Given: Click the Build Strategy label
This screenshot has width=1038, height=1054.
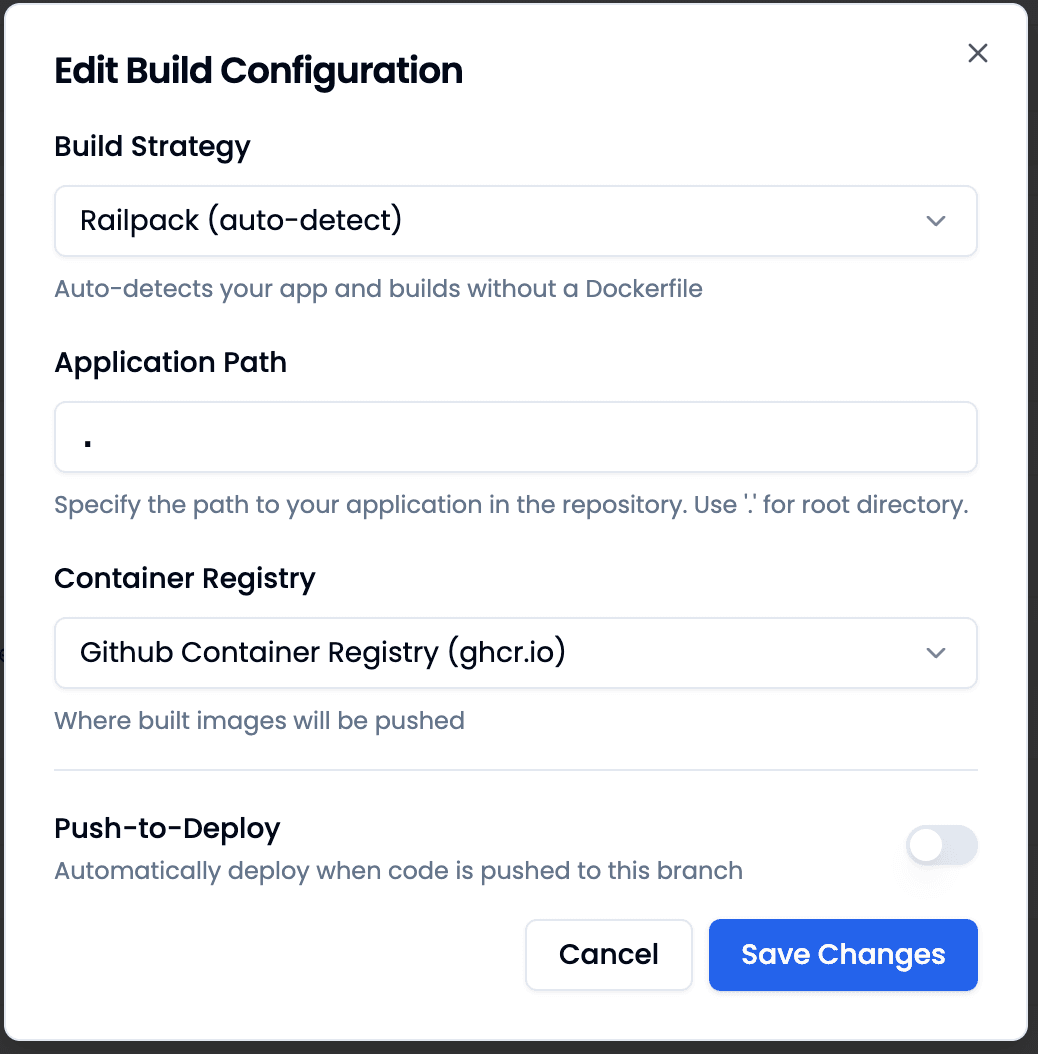Looking at the screenshot, I should click(x=152, y=146).
